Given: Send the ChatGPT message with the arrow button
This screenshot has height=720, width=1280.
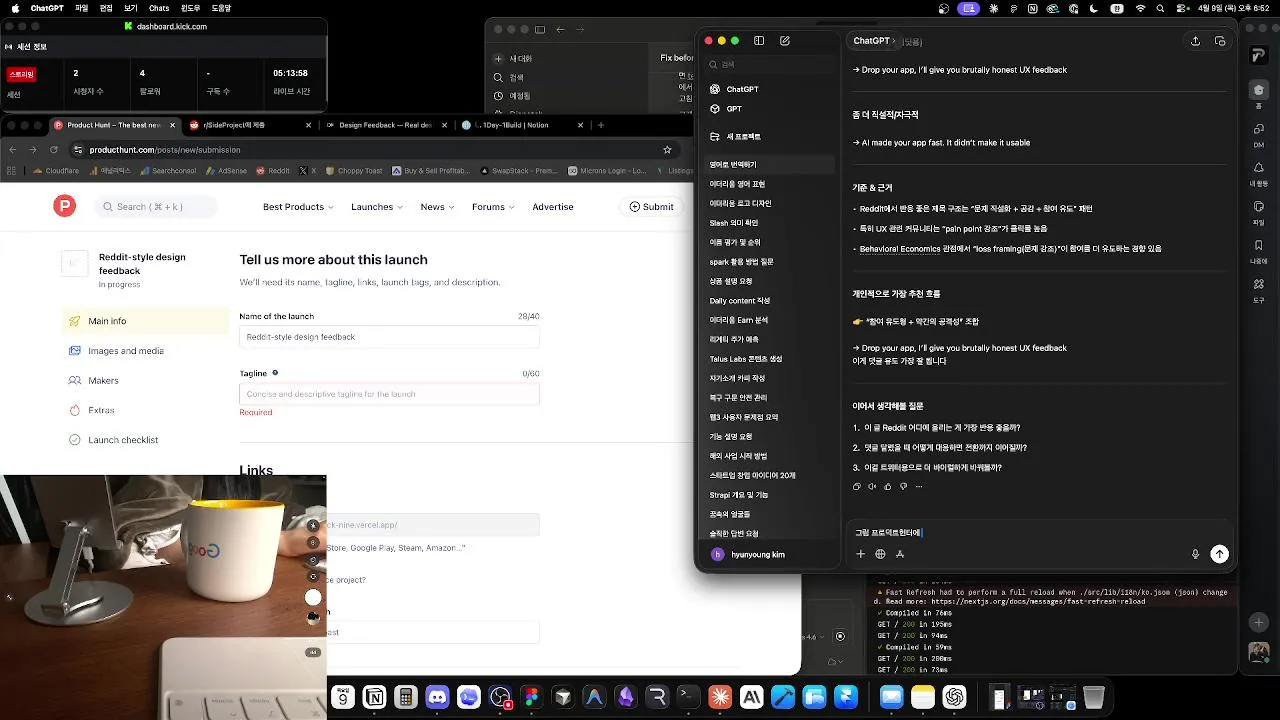Looking at the screenshot, I should point(1219,554).
